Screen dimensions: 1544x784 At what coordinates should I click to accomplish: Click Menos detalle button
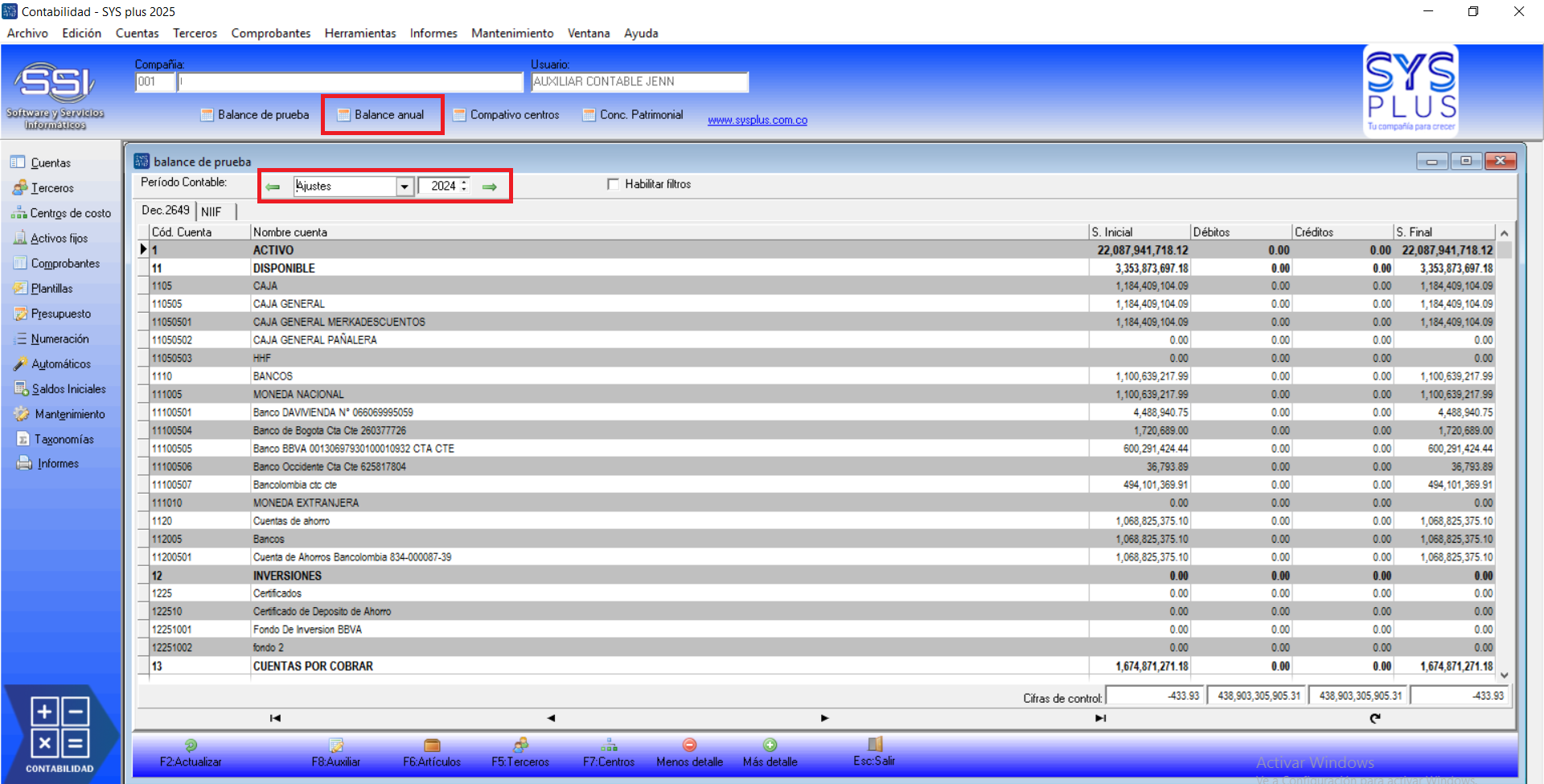pyautogui.click(x=689, y=753)
